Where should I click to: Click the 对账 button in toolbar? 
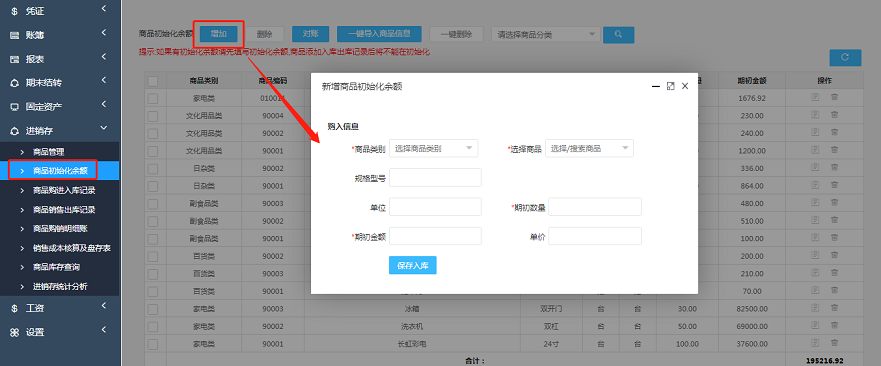[311, 34]
